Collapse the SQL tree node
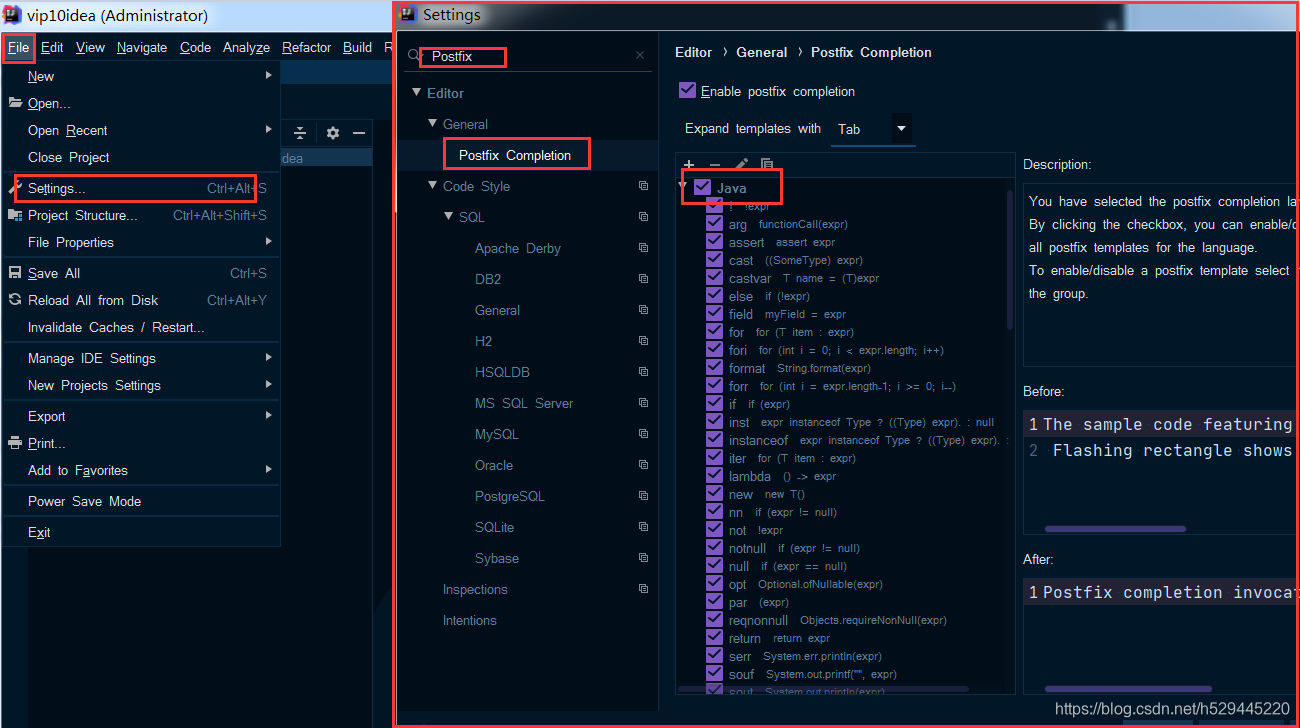Viewport: 1300px width, 728px height. click(x=449, y=217)
